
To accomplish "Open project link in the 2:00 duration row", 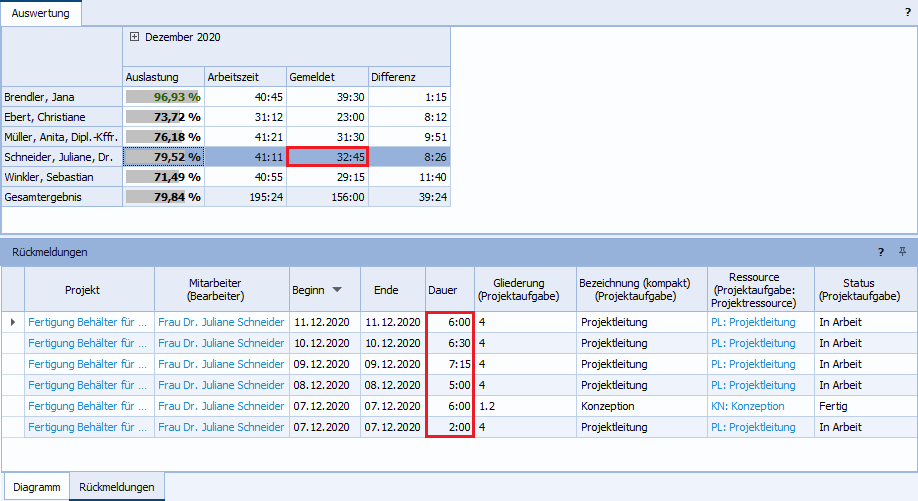I will coord(88,427).
